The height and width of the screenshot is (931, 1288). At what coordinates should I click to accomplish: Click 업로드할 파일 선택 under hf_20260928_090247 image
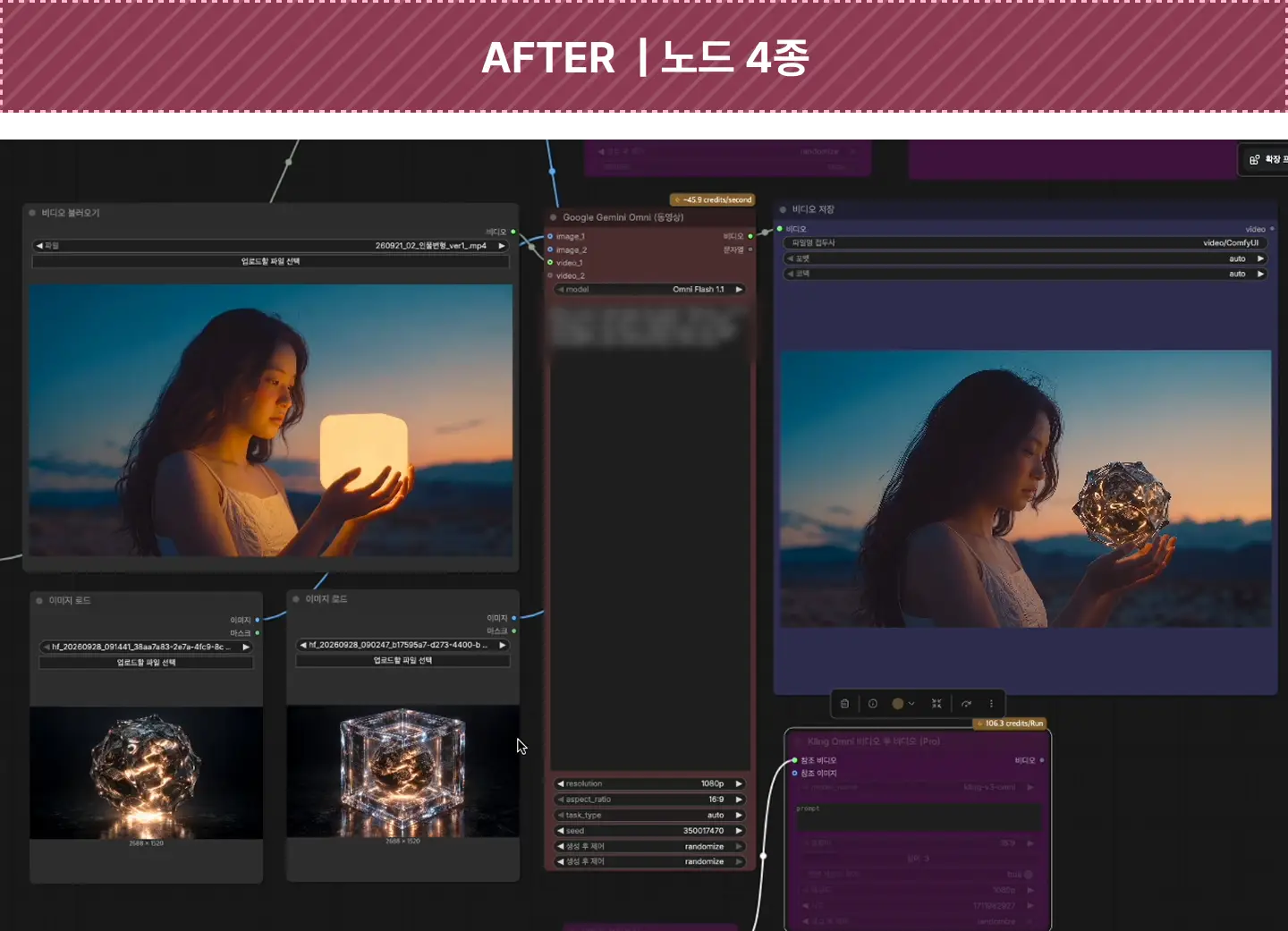[402, 661]
